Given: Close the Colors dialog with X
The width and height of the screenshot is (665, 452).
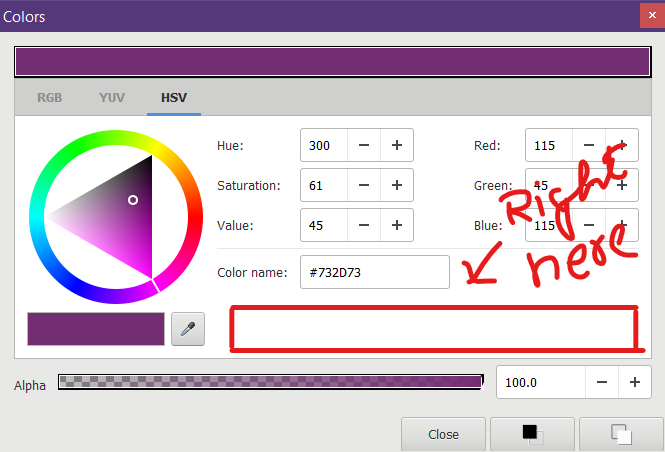Looking at the screenshot, I should coord(652,15).
